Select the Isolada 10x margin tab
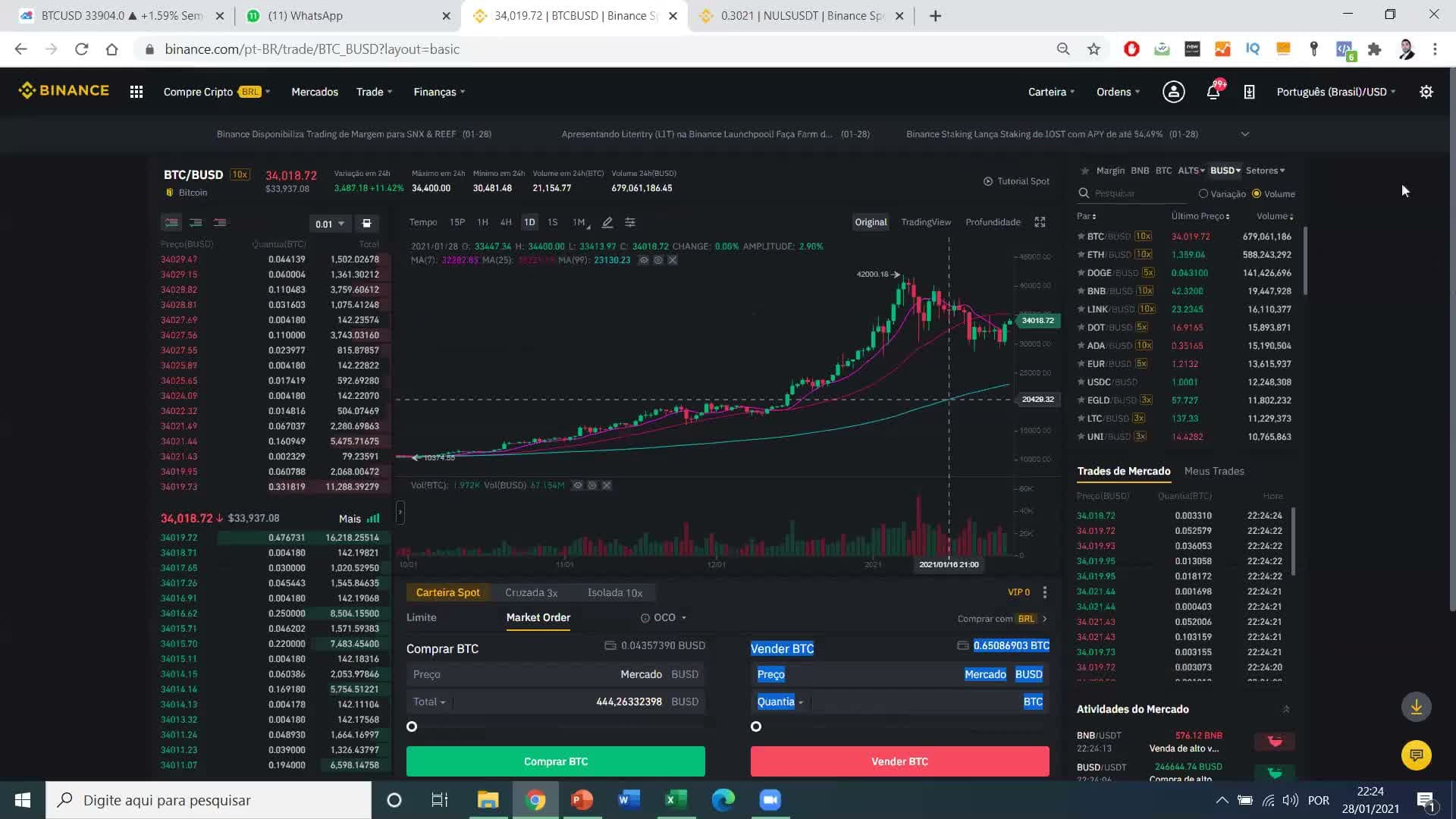1456x819 pixels. pos(614,592)
